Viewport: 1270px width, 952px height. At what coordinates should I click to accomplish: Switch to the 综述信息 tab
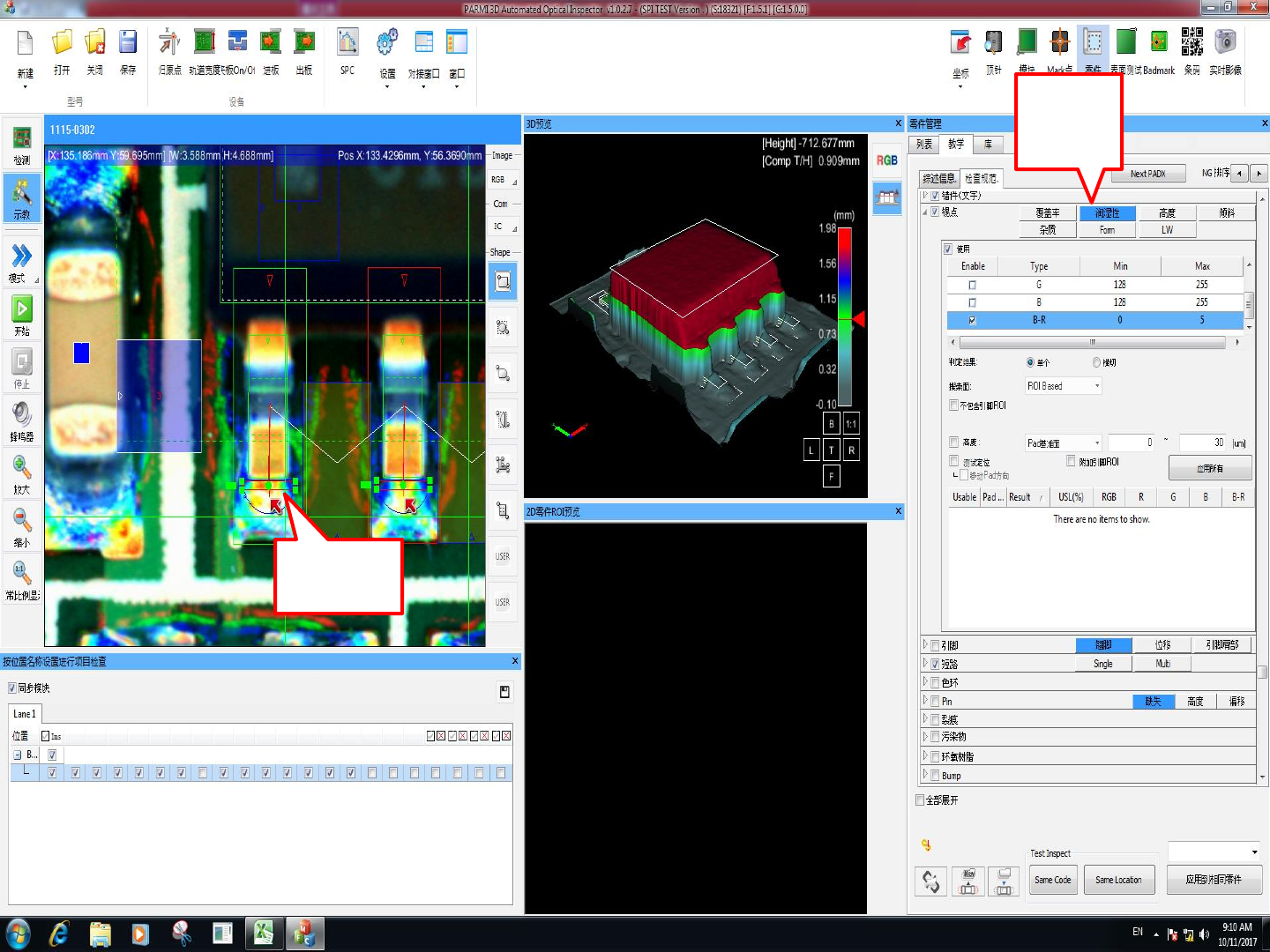pos(938,178)
